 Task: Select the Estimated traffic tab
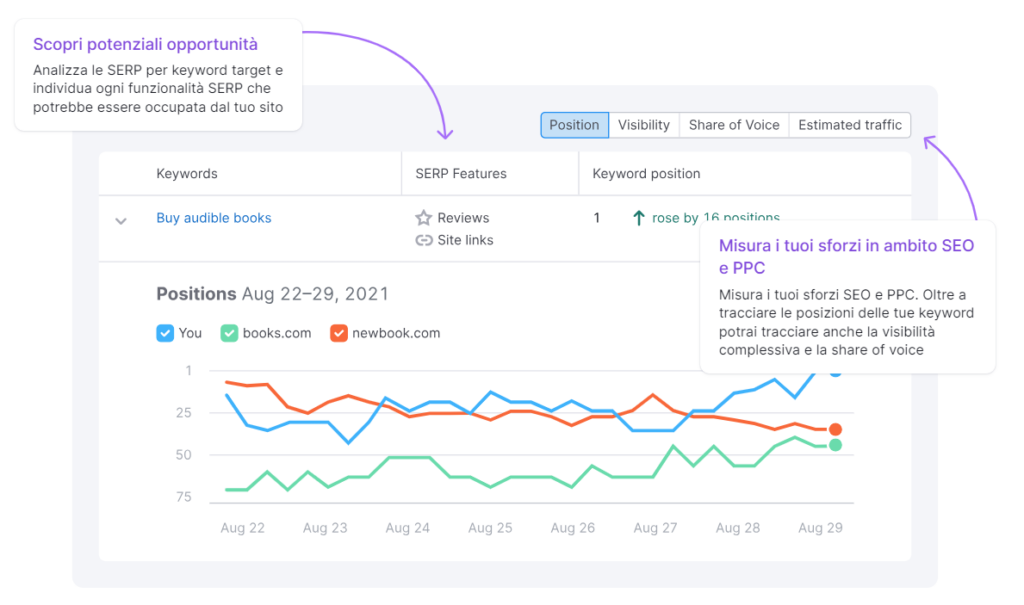coord(849,124)
